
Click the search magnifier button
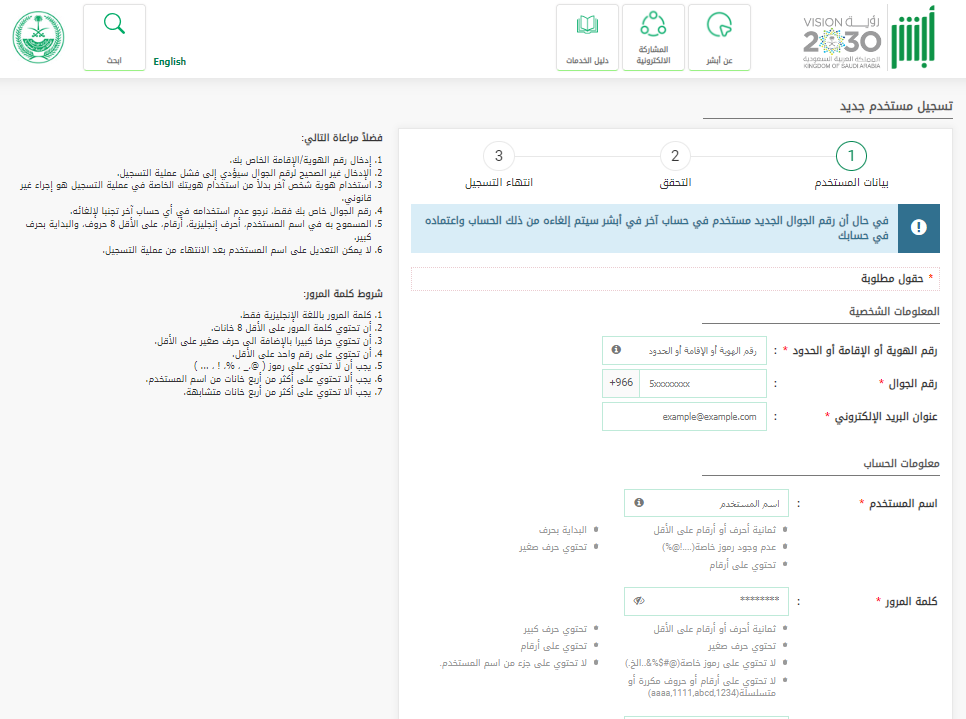(115, 37)
